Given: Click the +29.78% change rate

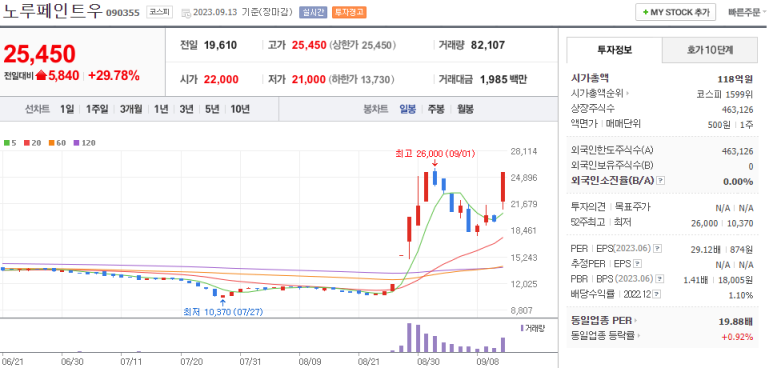Looking at the screenshot, I should point(114,76).
